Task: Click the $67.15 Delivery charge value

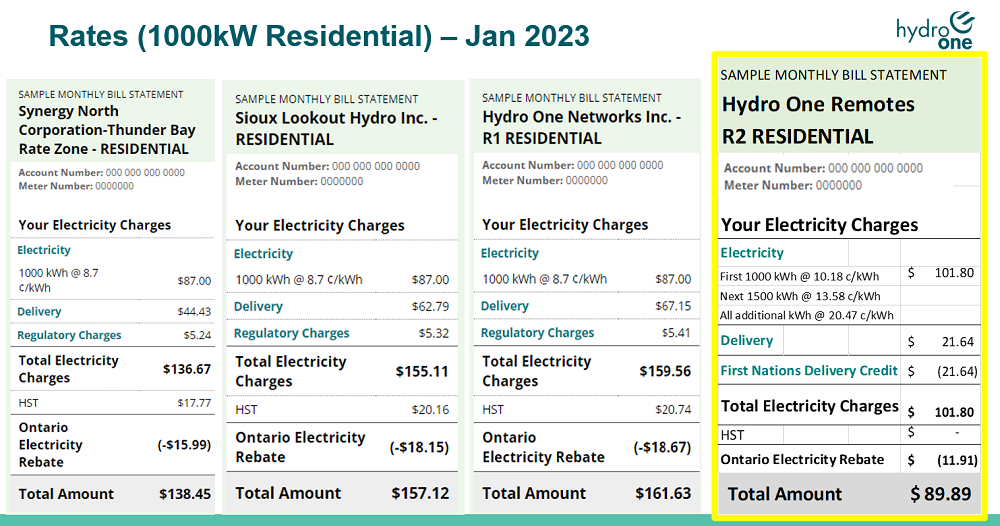Action: tap(671, 306)
